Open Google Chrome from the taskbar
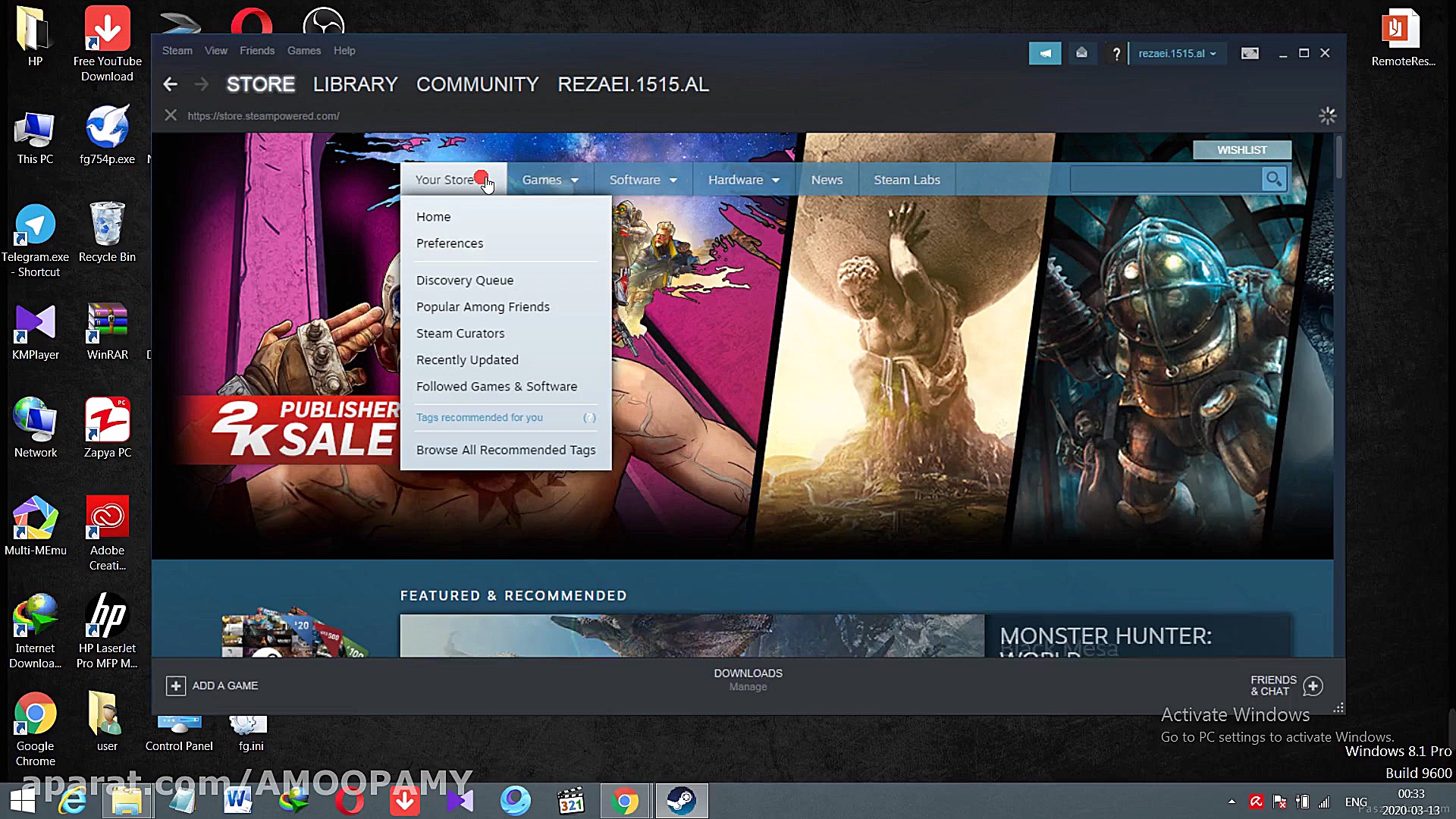Viewport: 1456px width, 819px height. 625,801
